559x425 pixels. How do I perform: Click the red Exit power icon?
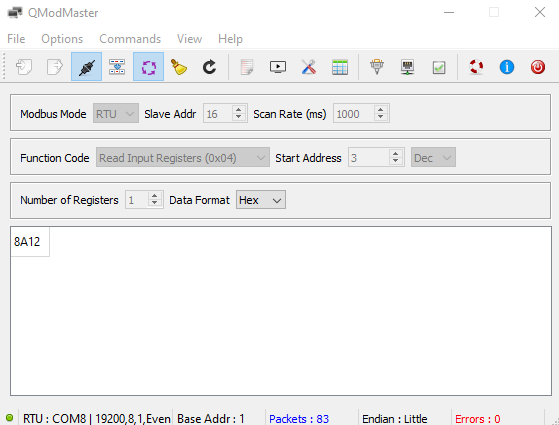click(x=538, y=67)
